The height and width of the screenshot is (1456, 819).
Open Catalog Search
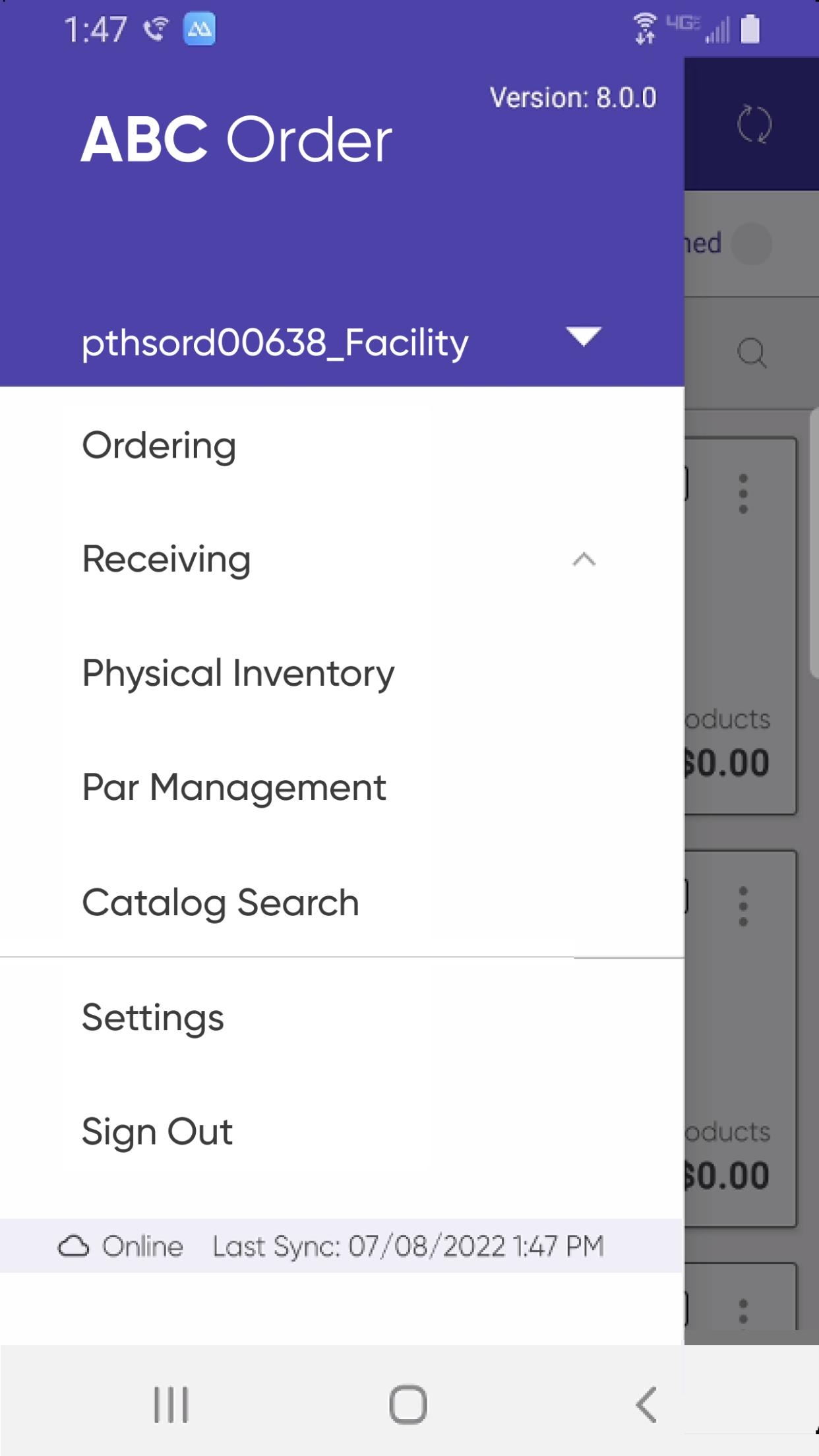(x=342, y=902)
